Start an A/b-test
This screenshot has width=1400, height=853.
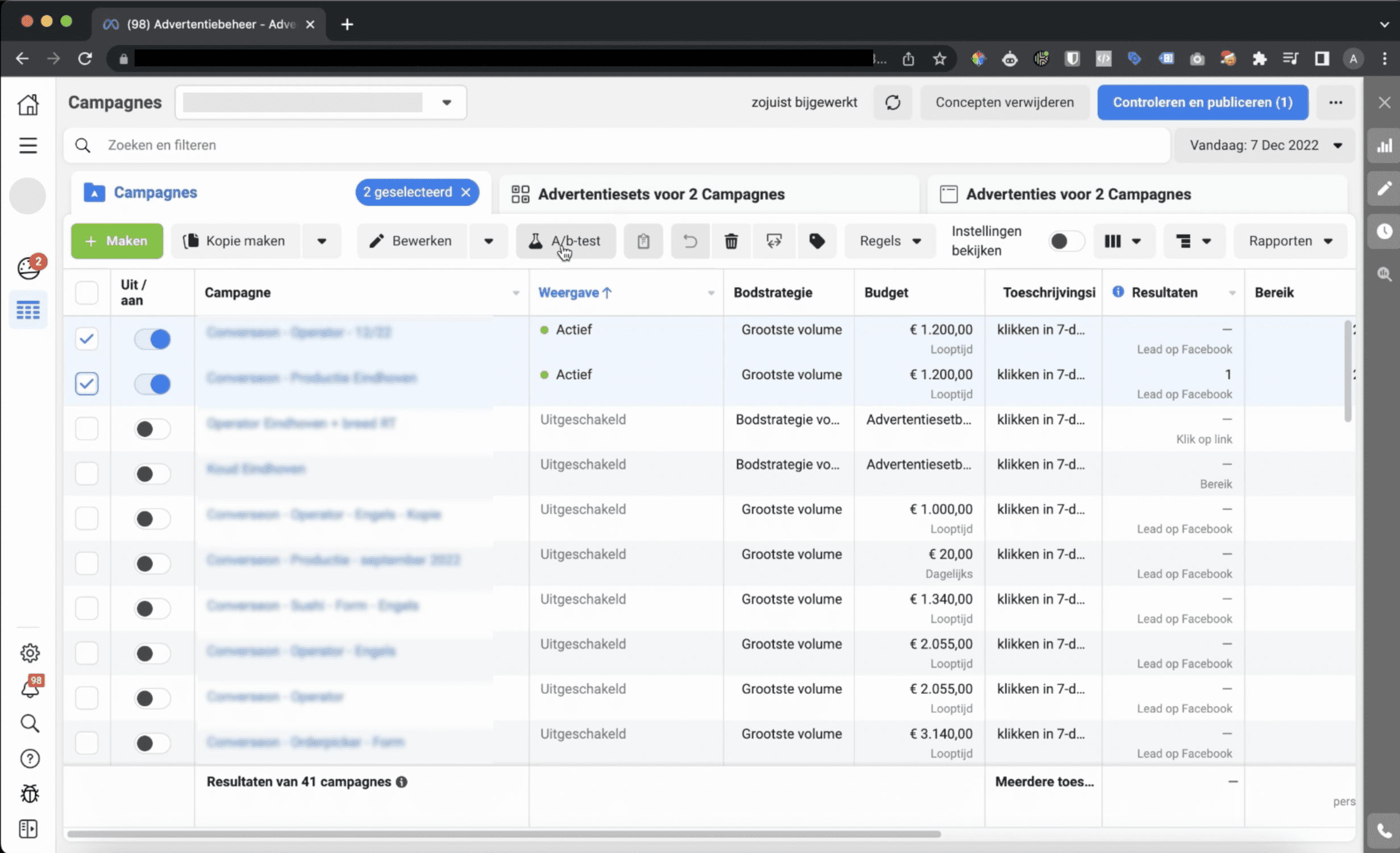pos(565,241)
